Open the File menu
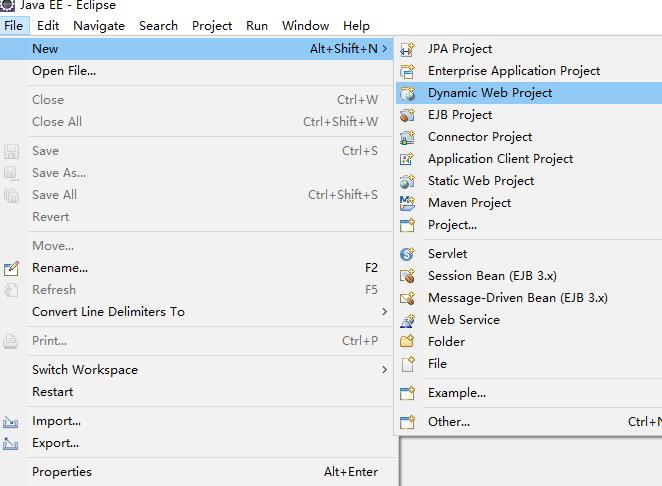The width and height of the screenshot is (662, 486). click(x=14, y=26)
